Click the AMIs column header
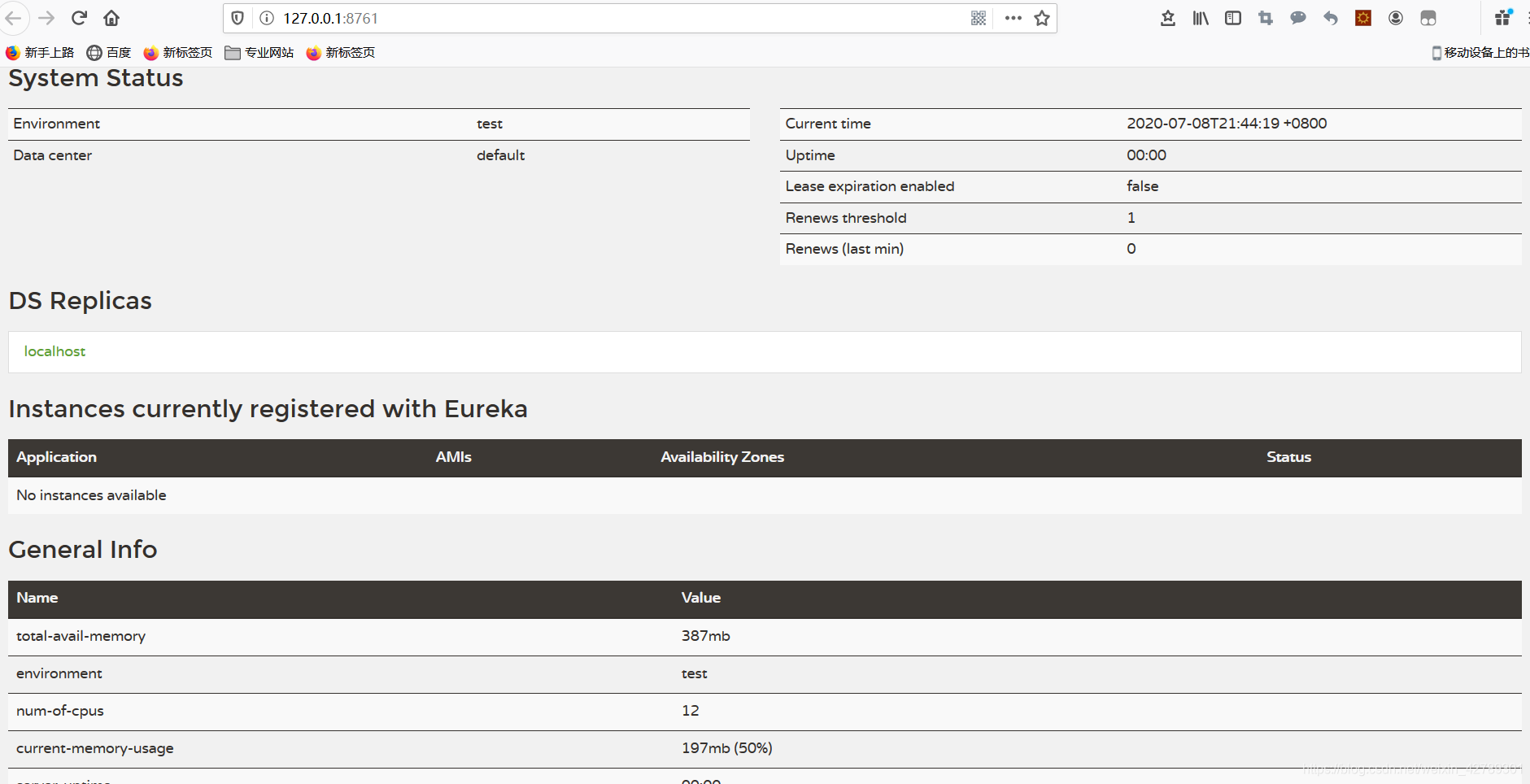Viewport: 1530px width, 784px height. (453, 457)
